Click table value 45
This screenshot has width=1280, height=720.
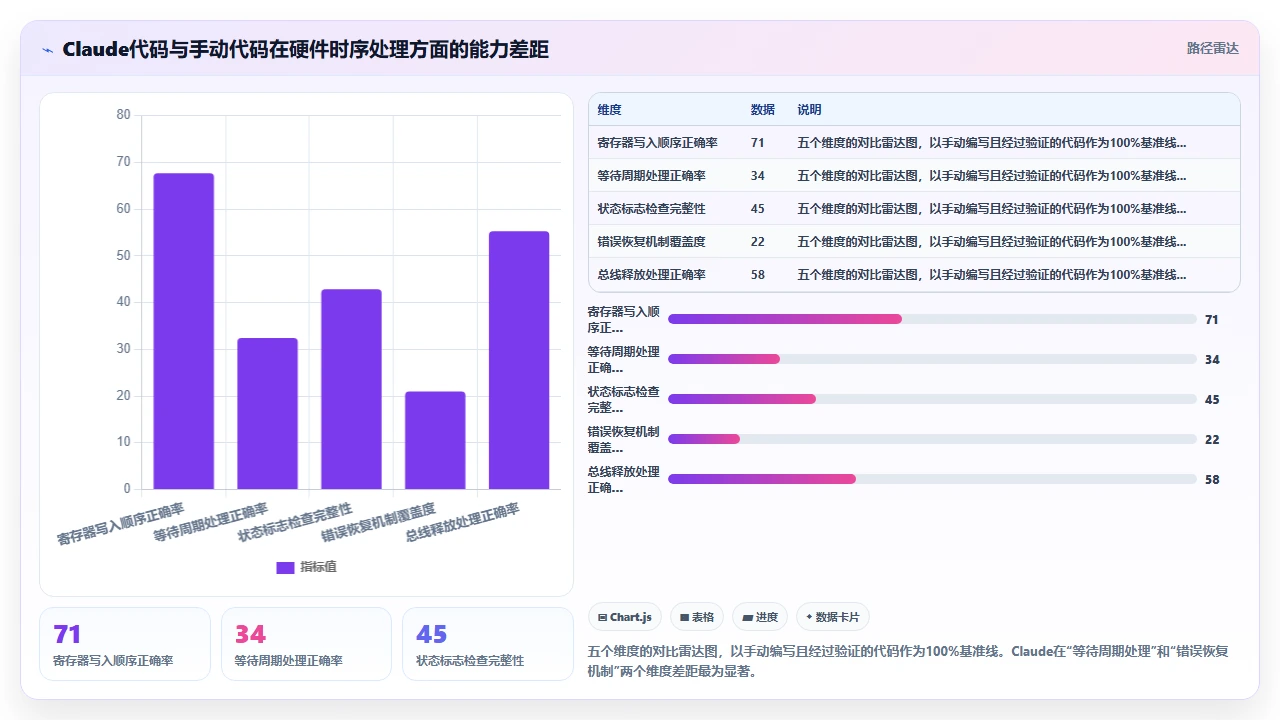click(x=757, y=209)
